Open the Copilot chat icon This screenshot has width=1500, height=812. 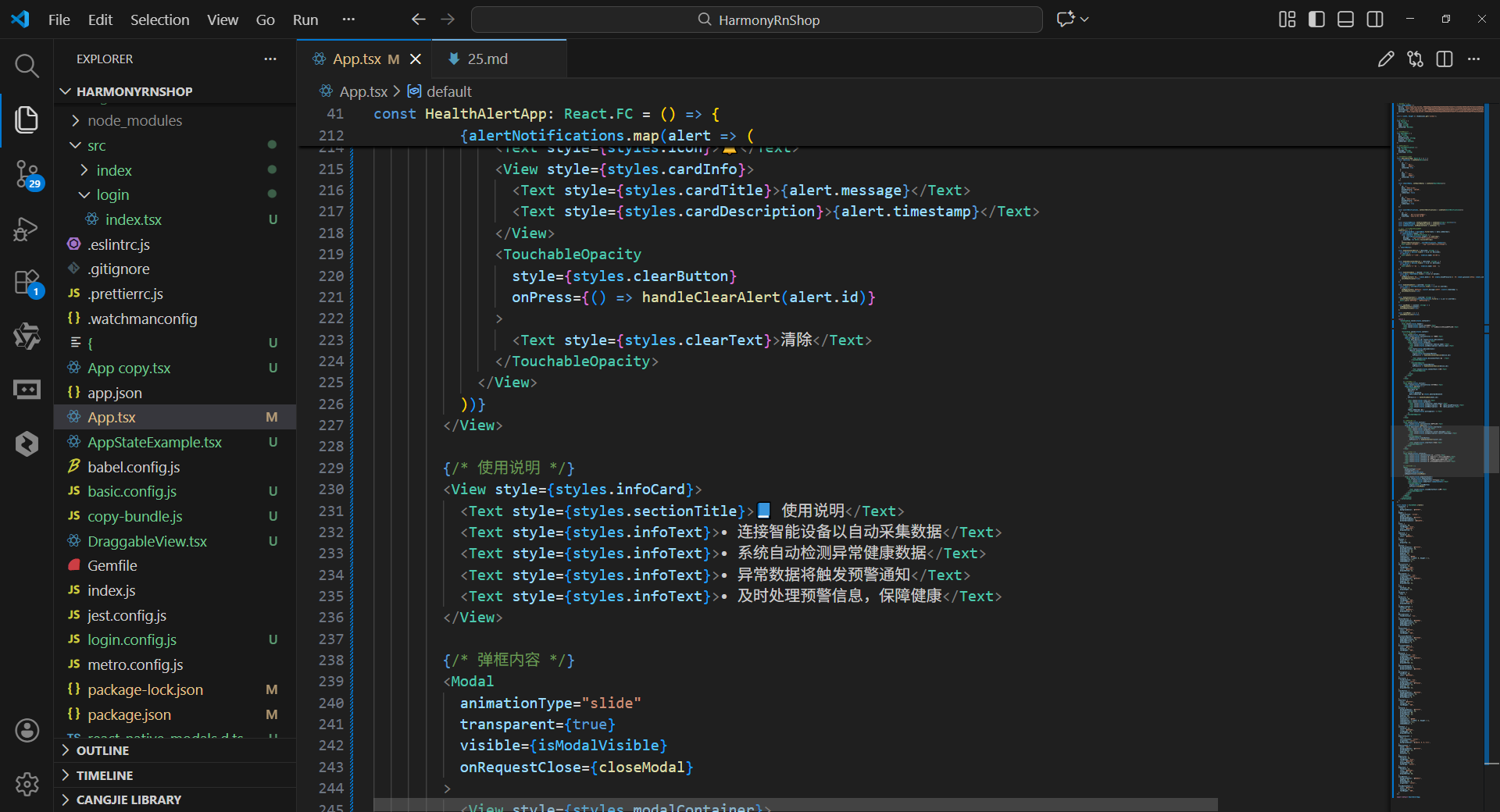point(1066,20)
